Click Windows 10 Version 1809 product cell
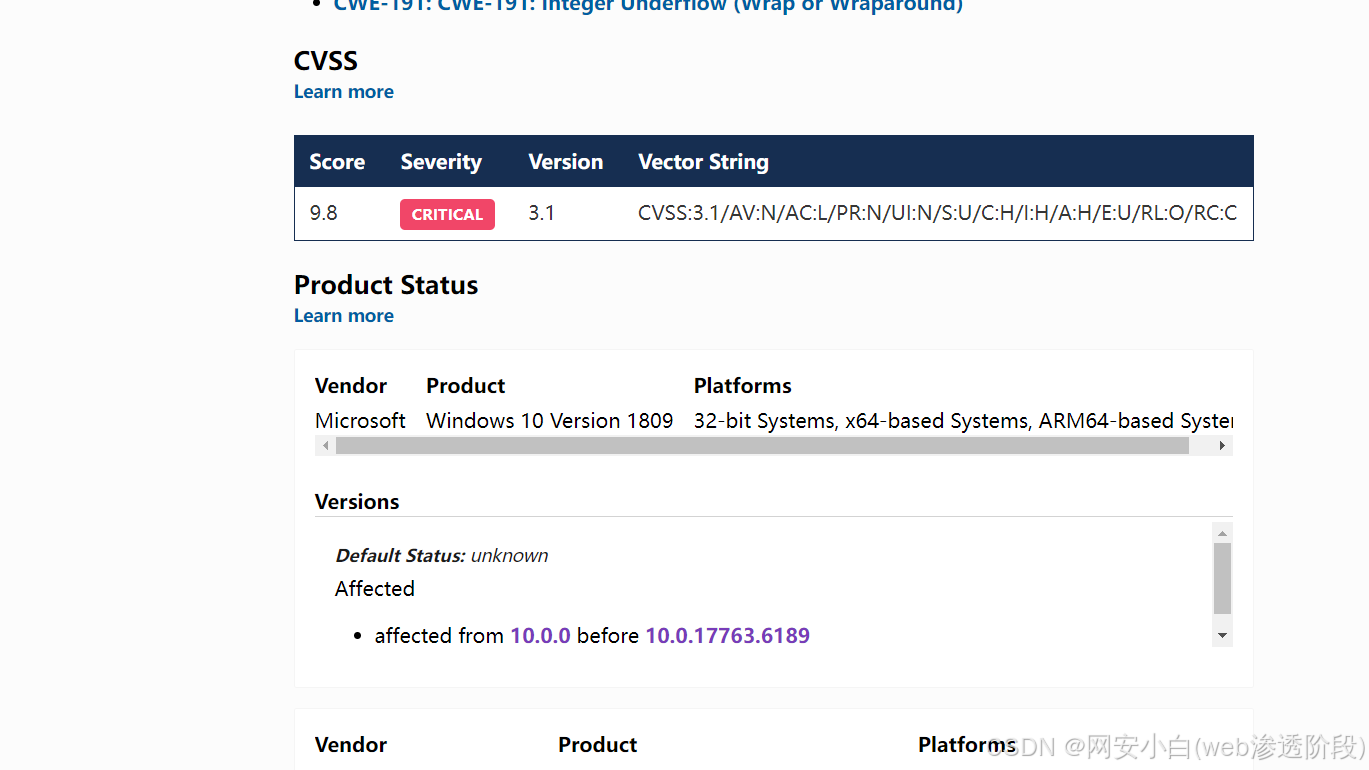Screen dimensions: 1369x770 point(550,421)
